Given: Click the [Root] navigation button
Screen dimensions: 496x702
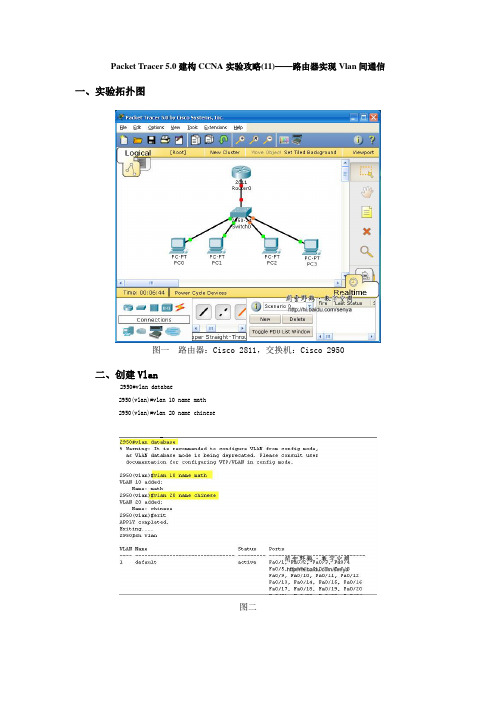Looking at the screenshot, I should 178,153.
